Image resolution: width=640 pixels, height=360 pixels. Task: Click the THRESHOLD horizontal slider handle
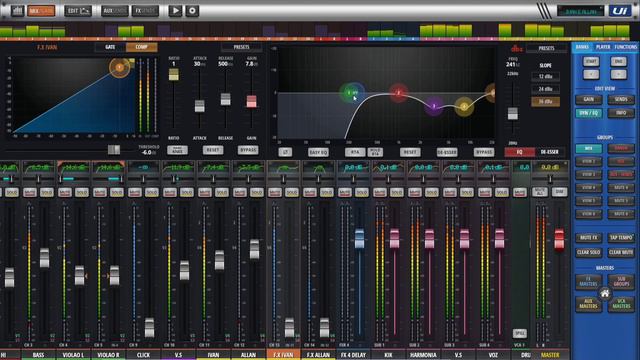(x=114, y=150)
